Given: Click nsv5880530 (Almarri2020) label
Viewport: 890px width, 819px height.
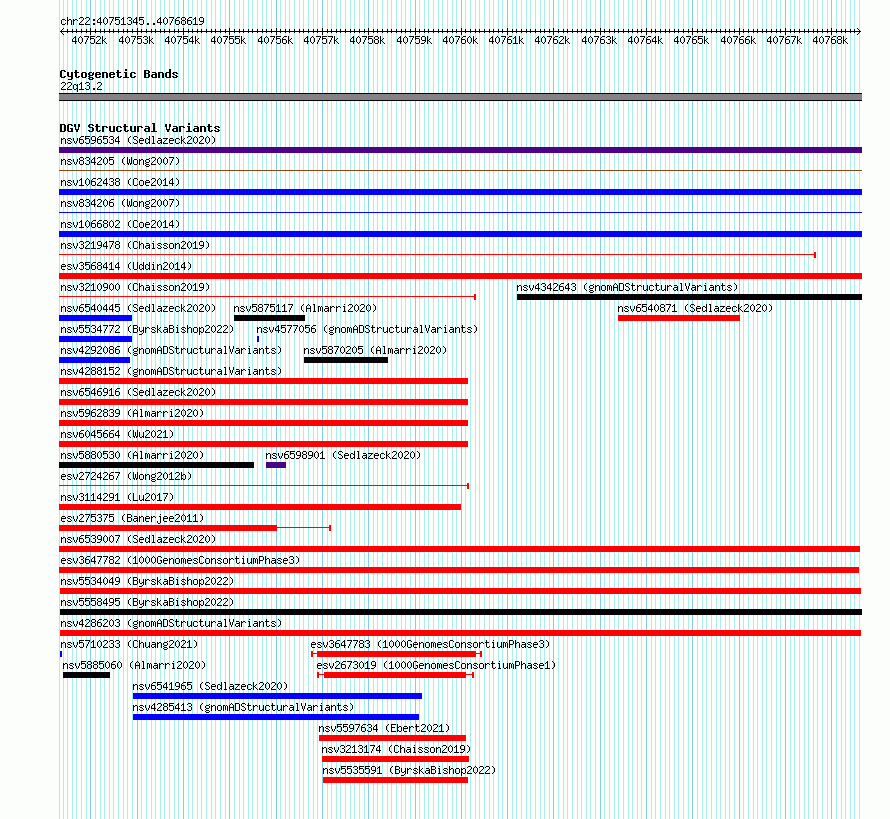Looking at the screenshot, I should 132,455.
